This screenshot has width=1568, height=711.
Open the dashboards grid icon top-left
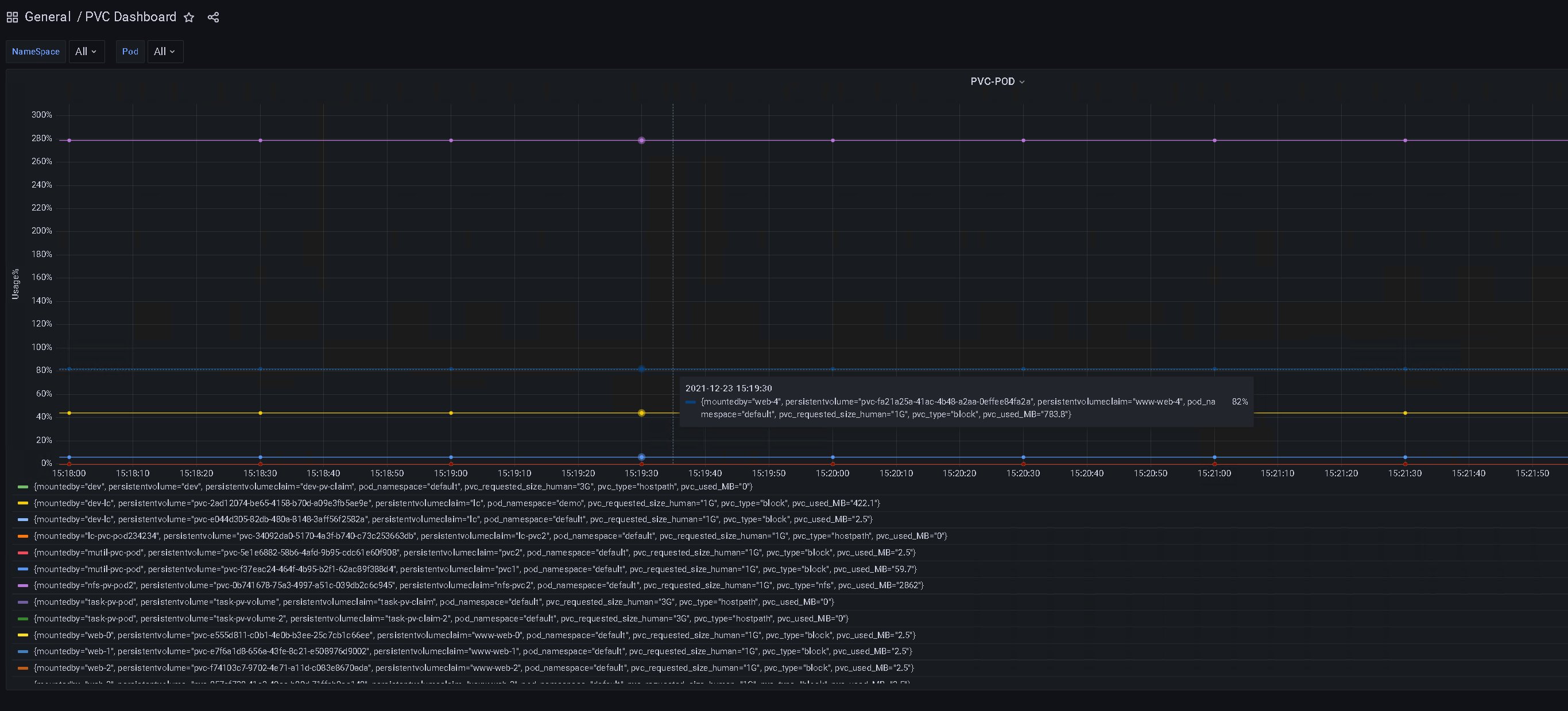tap(12, 17)
